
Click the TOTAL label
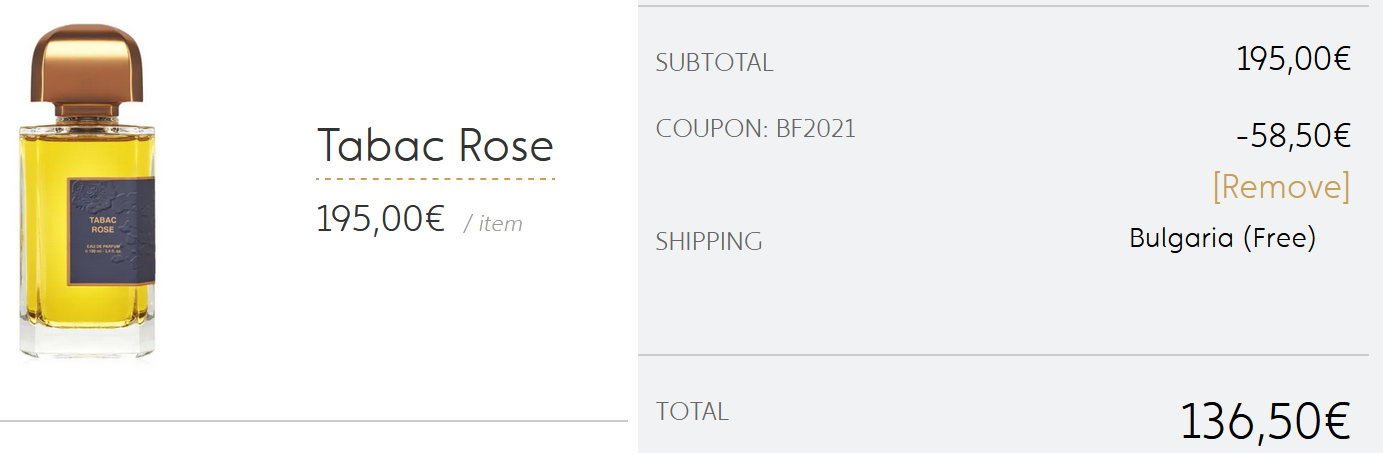[692, 411]
